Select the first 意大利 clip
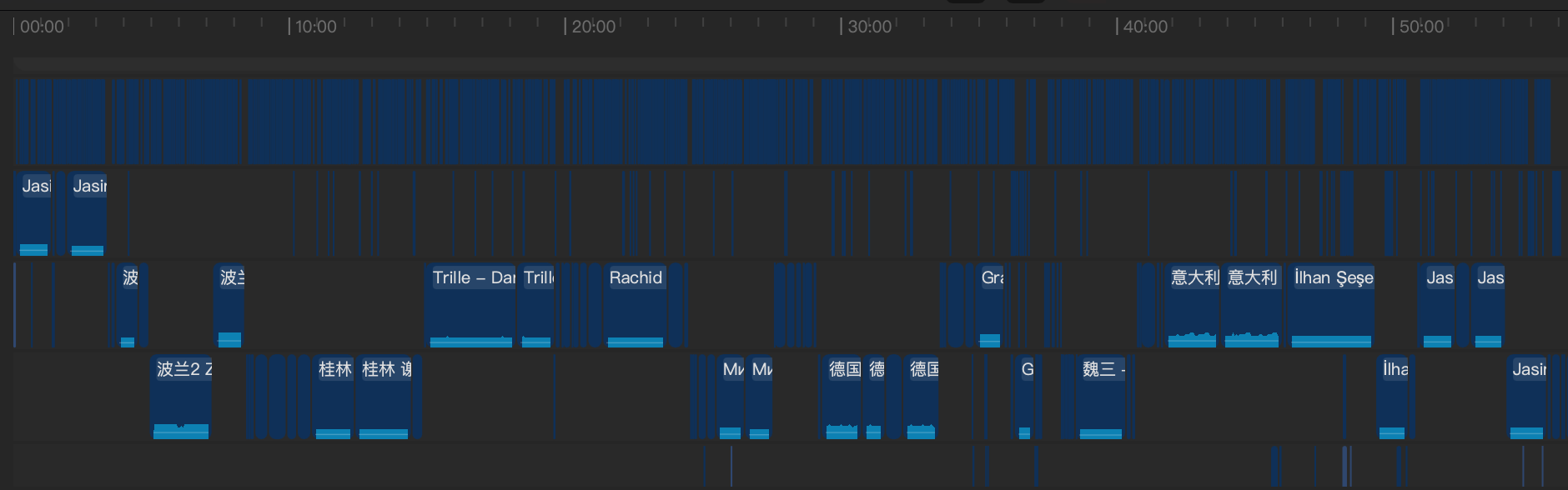Viewport: 1568px width, 490px height. (1192, 305)
